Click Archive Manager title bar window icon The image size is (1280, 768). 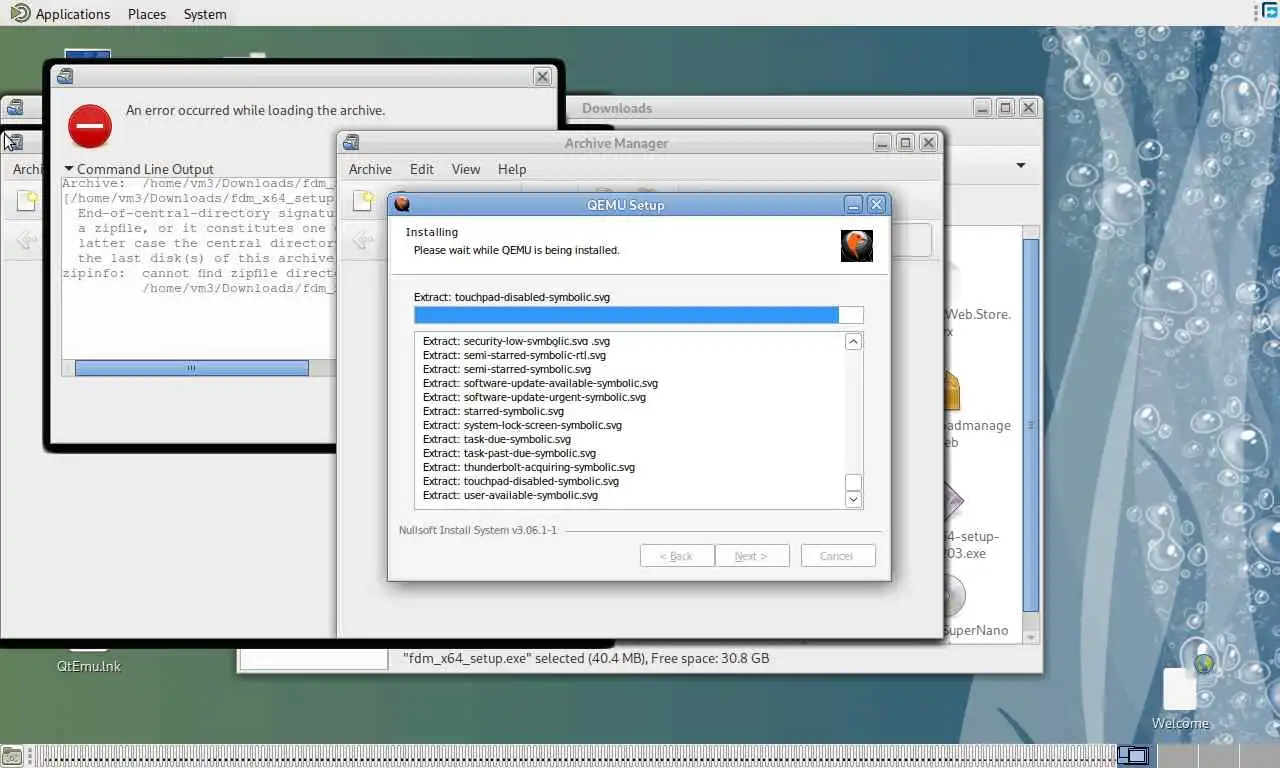[x=351, y=142]
